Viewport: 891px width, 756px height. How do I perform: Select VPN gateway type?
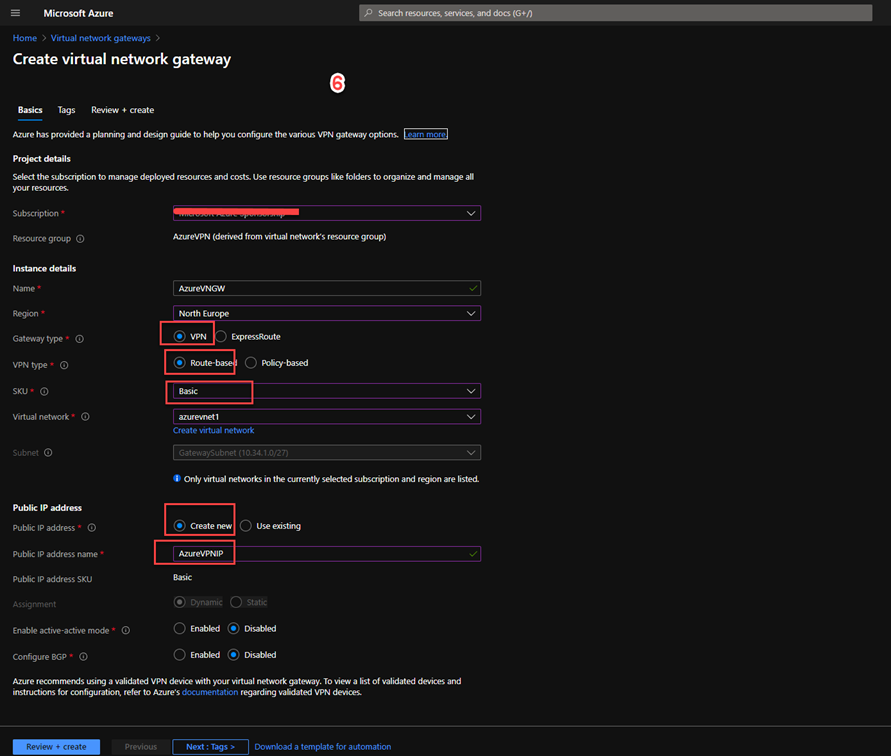tap(180, 337)
